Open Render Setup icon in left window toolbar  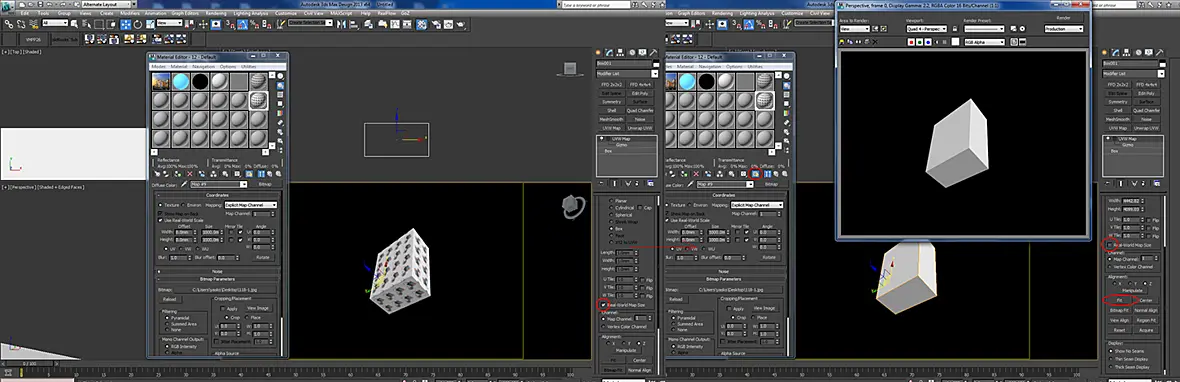(x=436, y=24)
